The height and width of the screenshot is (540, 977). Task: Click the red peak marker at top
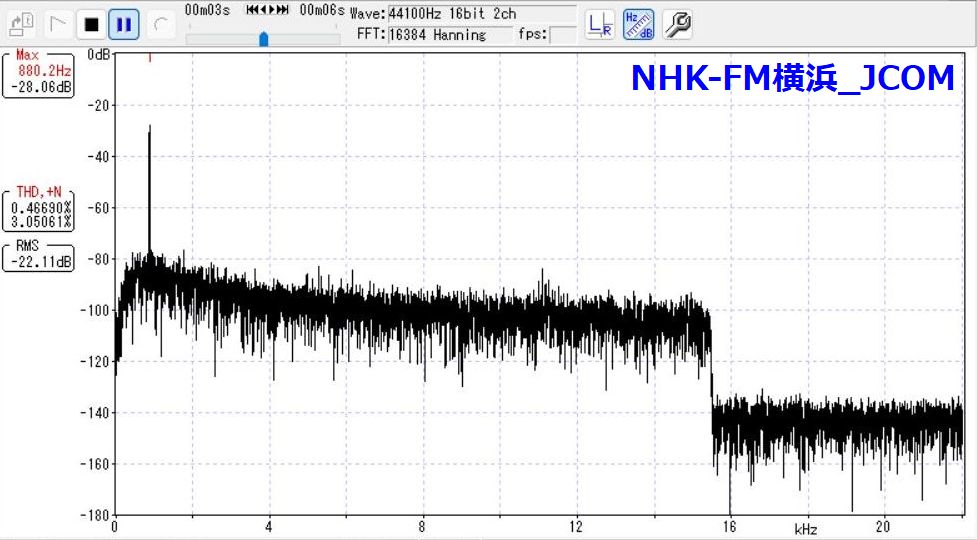[x=149, y=58]
